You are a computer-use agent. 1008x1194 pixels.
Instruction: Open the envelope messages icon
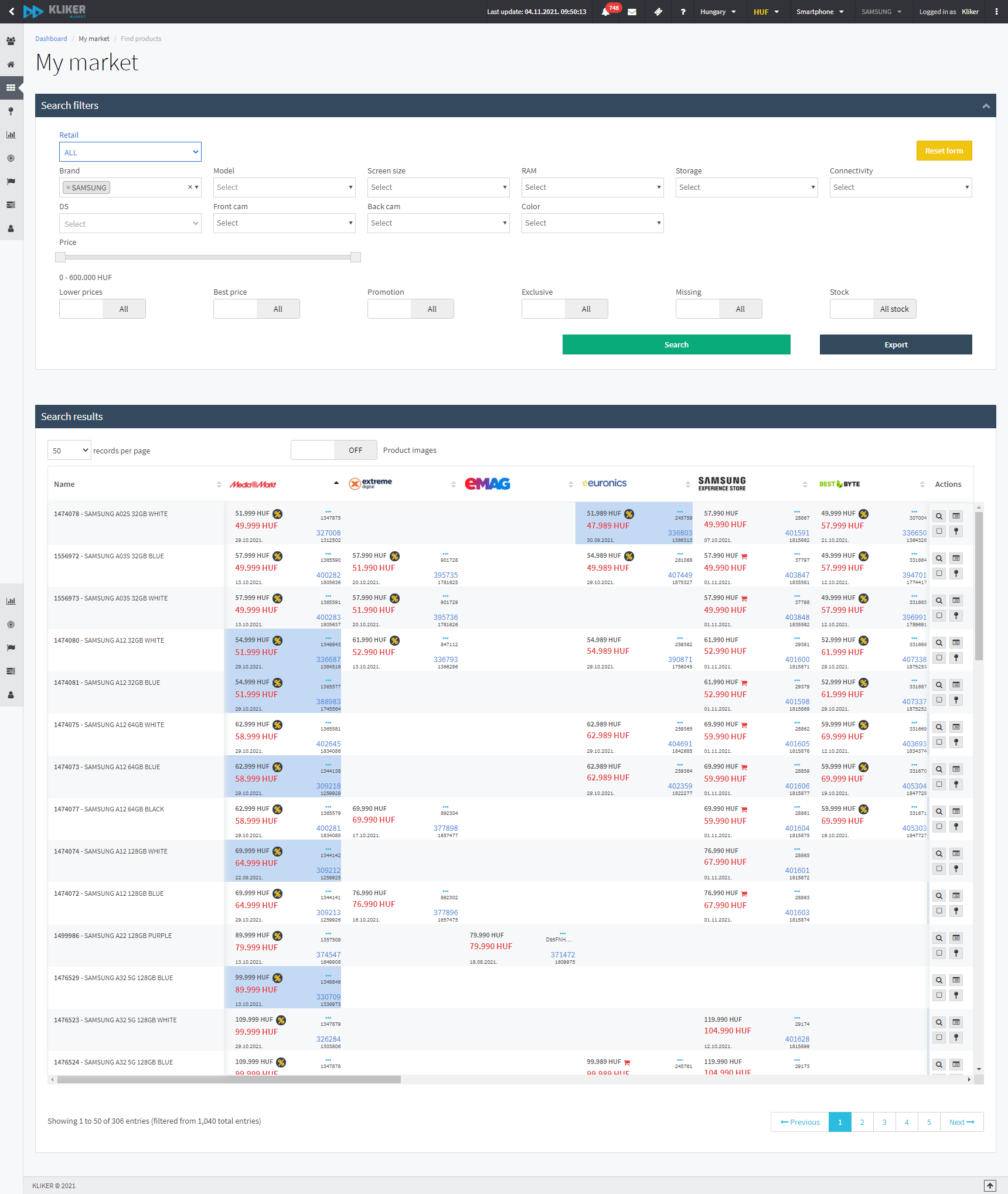click(632, 12)
